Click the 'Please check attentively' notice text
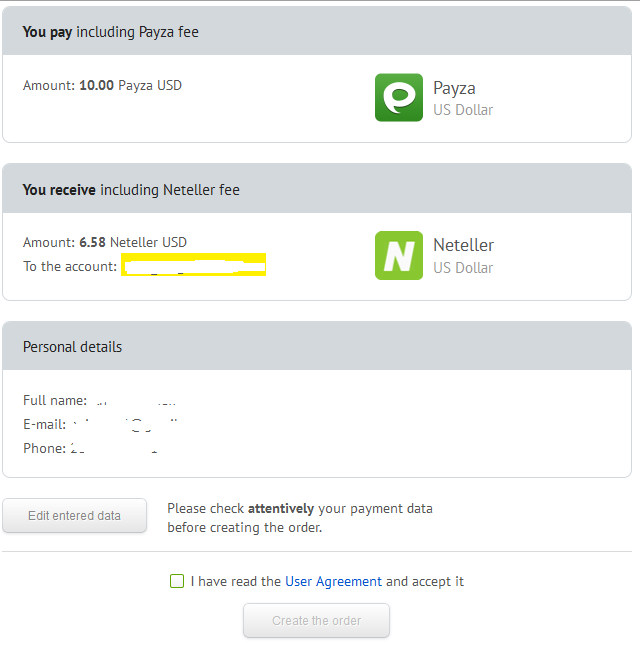The image size is (640, 646). [300, 518]
